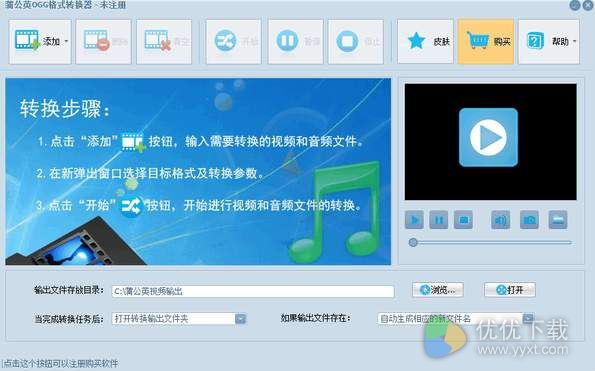
Task: Toggle the volume speaker icon under preview
Action: point(501,220)
